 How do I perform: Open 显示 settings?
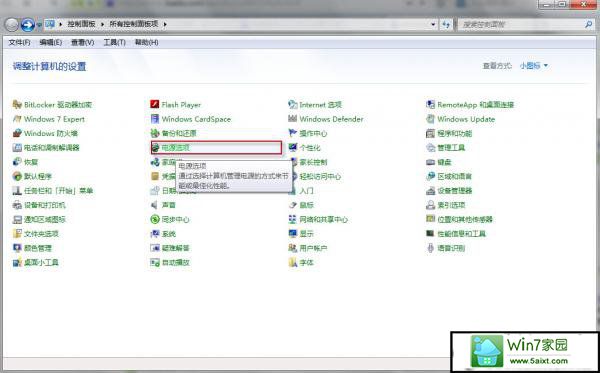tap(301, 234)
